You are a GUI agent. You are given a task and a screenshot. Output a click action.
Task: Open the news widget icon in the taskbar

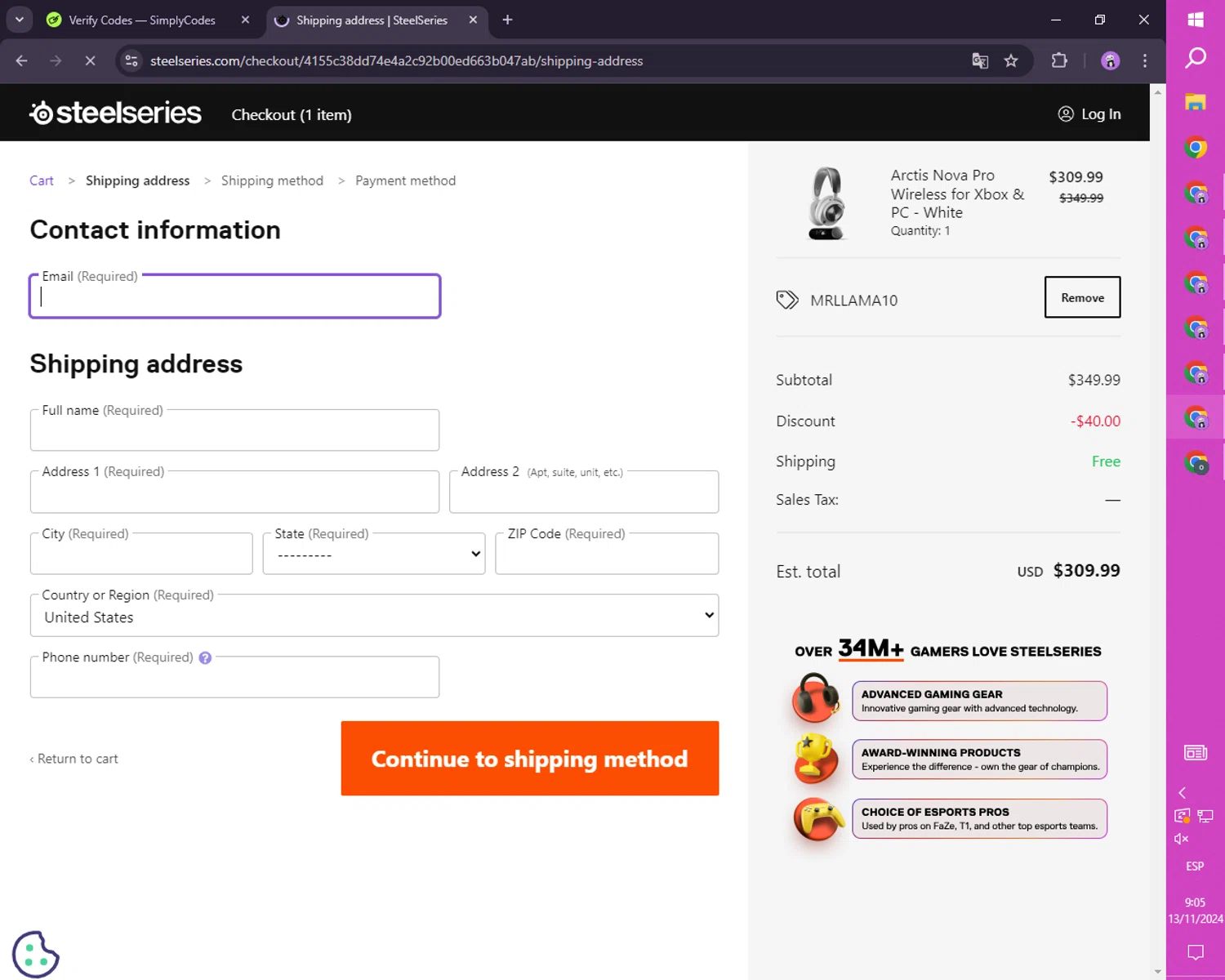point(1196,753)
